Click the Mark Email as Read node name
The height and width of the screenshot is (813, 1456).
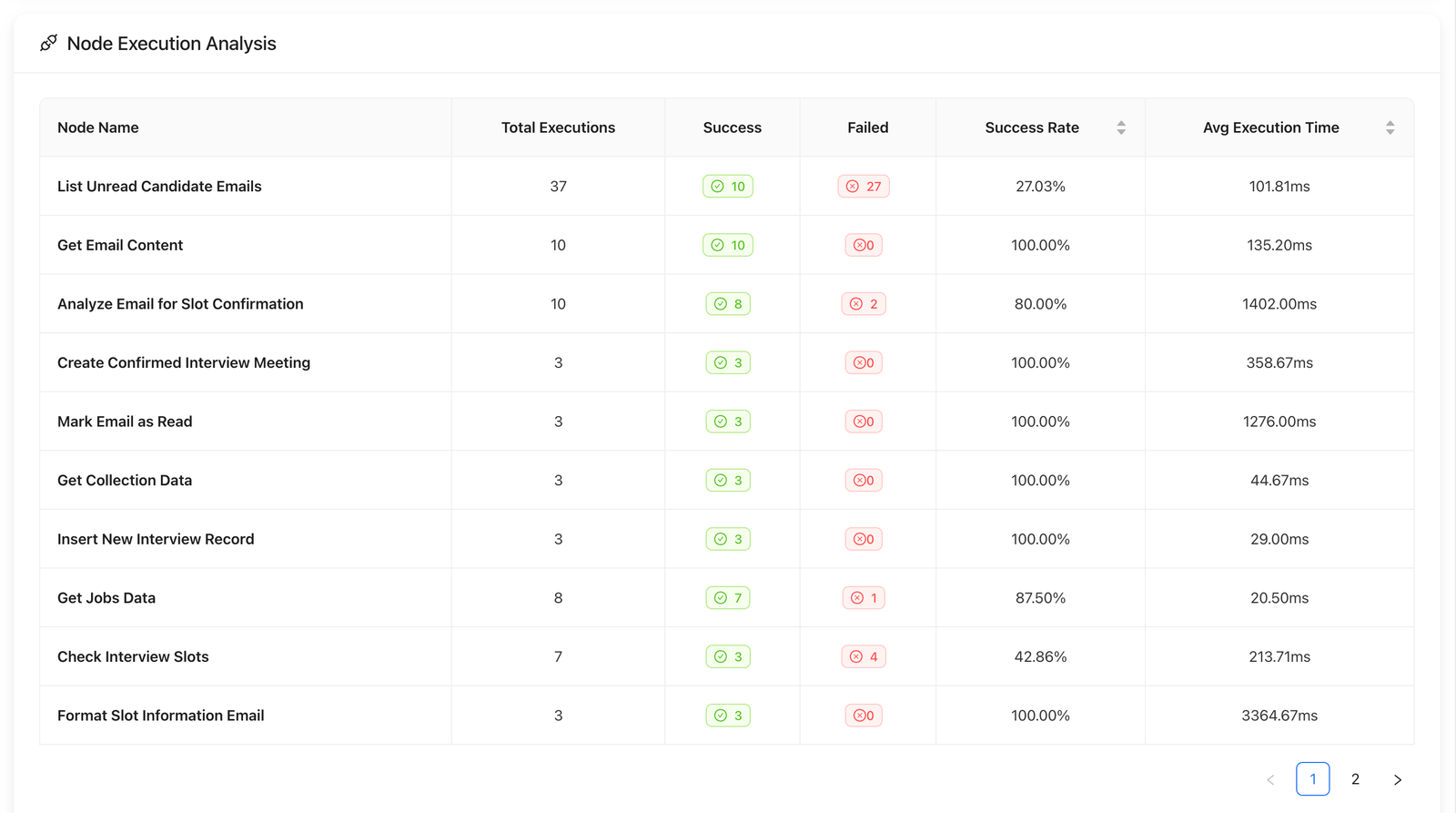coord(125,422)
